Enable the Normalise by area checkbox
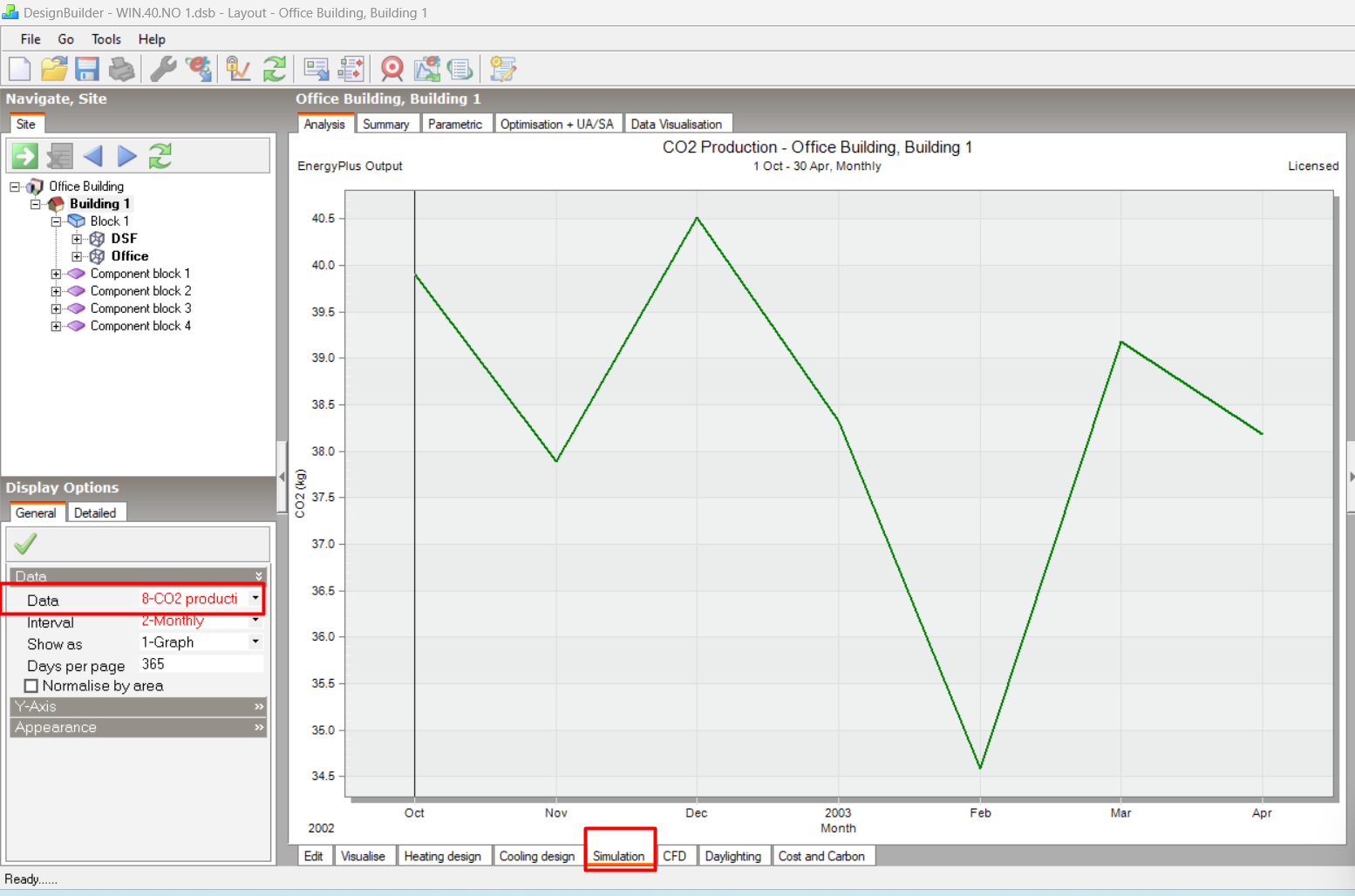The width and height of the screenshot is (1355, 896). tap(31, 686)
